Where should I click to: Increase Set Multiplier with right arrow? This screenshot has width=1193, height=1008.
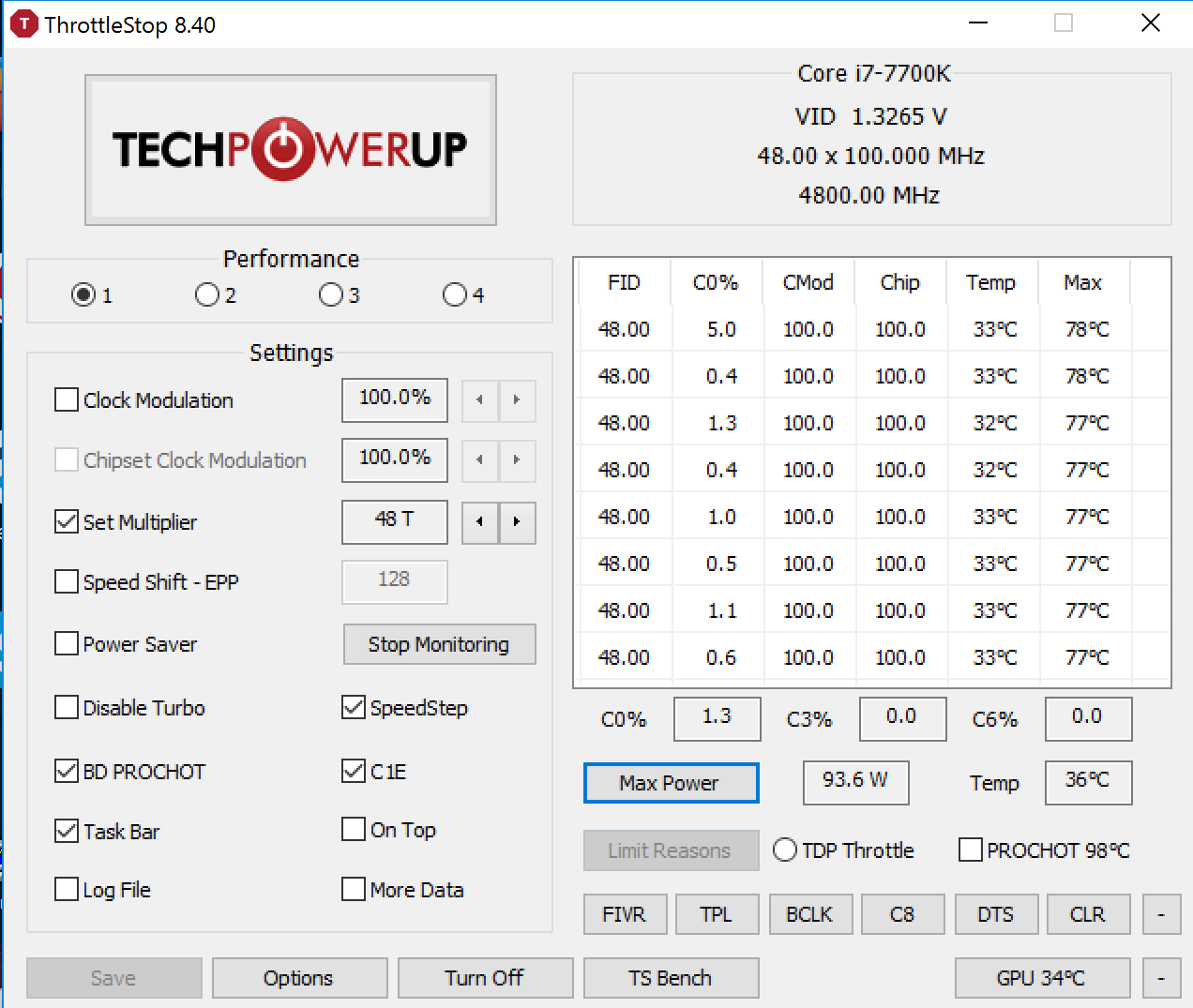click(x=517, y=522)
